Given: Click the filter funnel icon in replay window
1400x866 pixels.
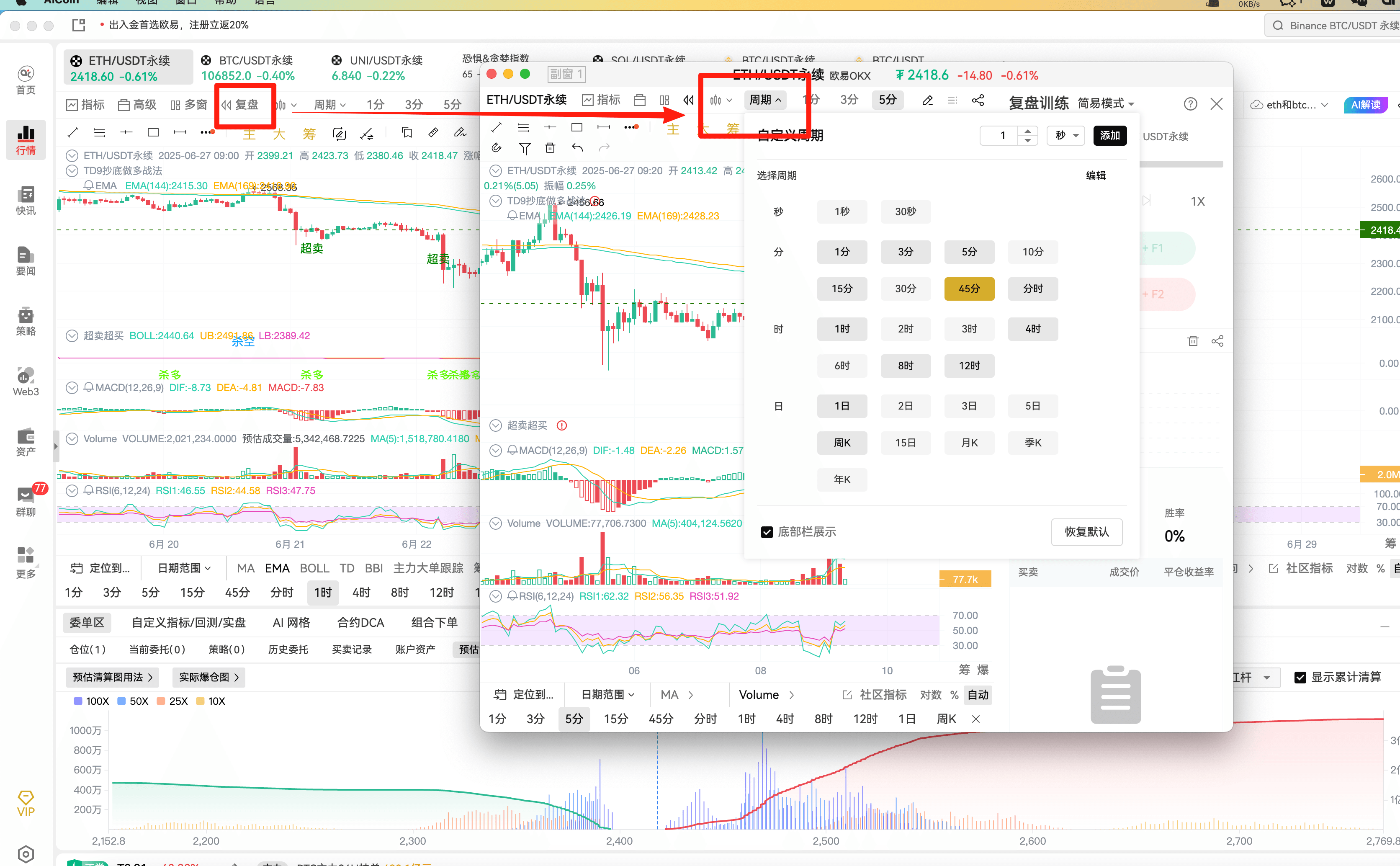Looking at the screenshot, I should click(x=524, y=148).
